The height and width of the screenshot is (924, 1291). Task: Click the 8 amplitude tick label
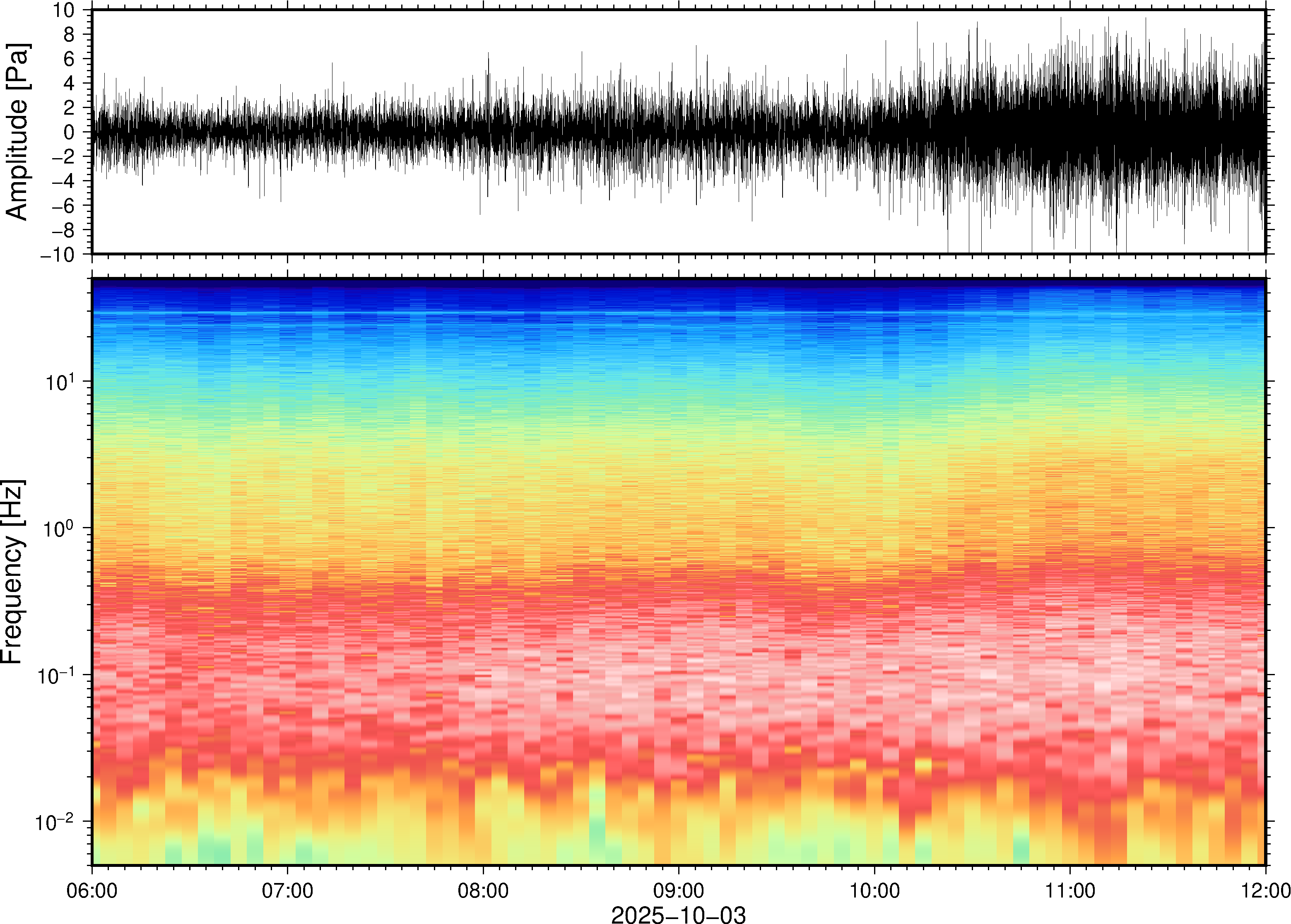(x=69, y=35)
